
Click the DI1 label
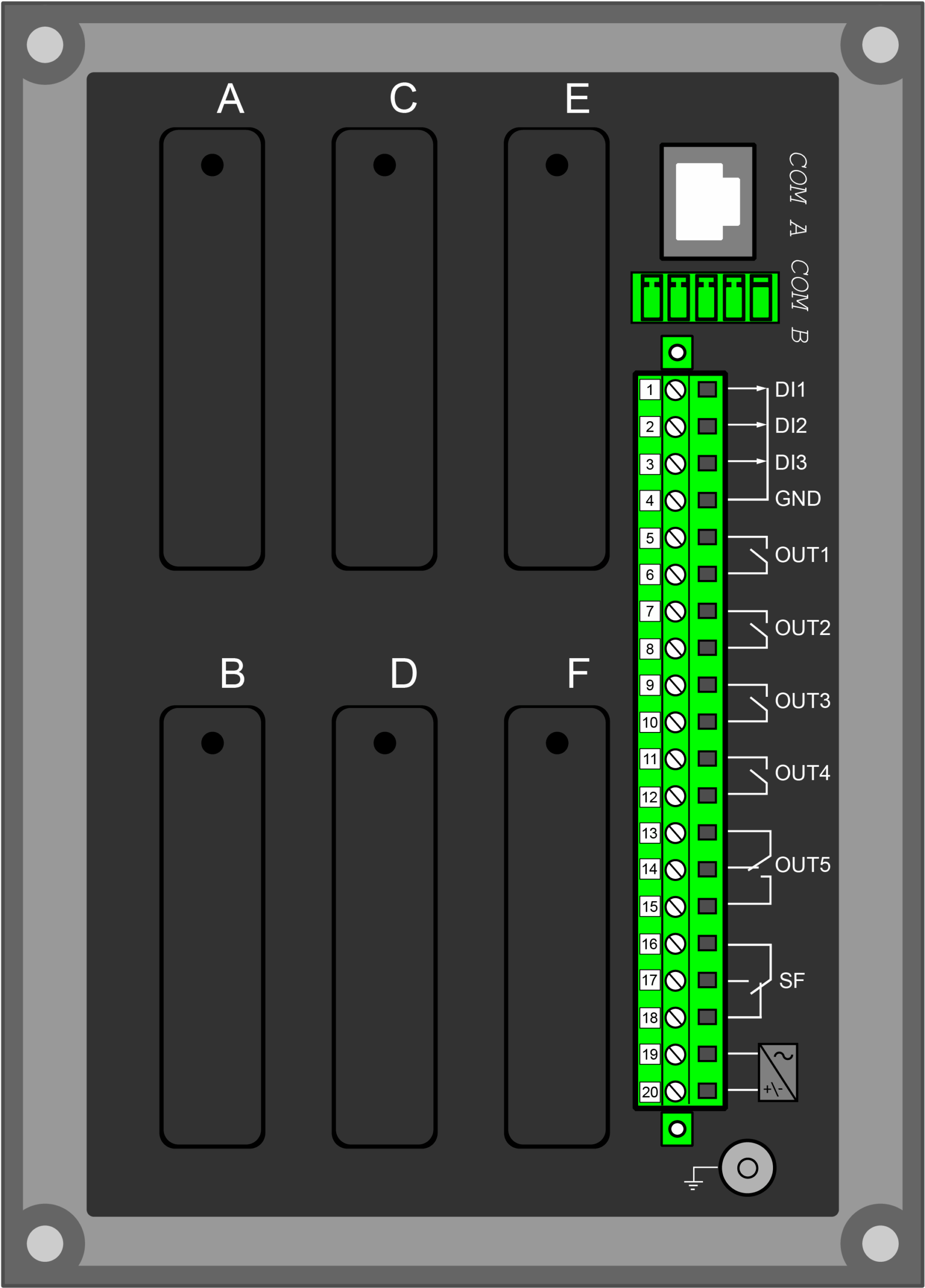click(790, 389)
